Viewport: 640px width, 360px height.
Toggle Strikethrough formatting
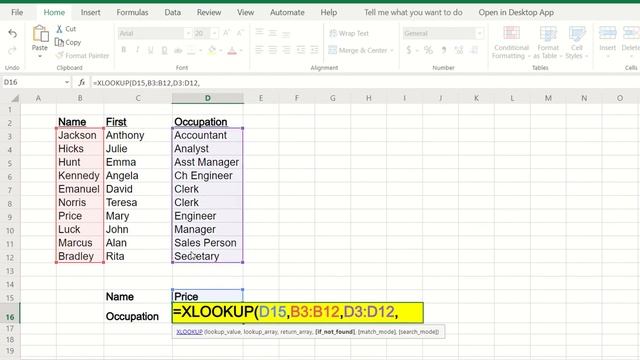coord(178,51)
